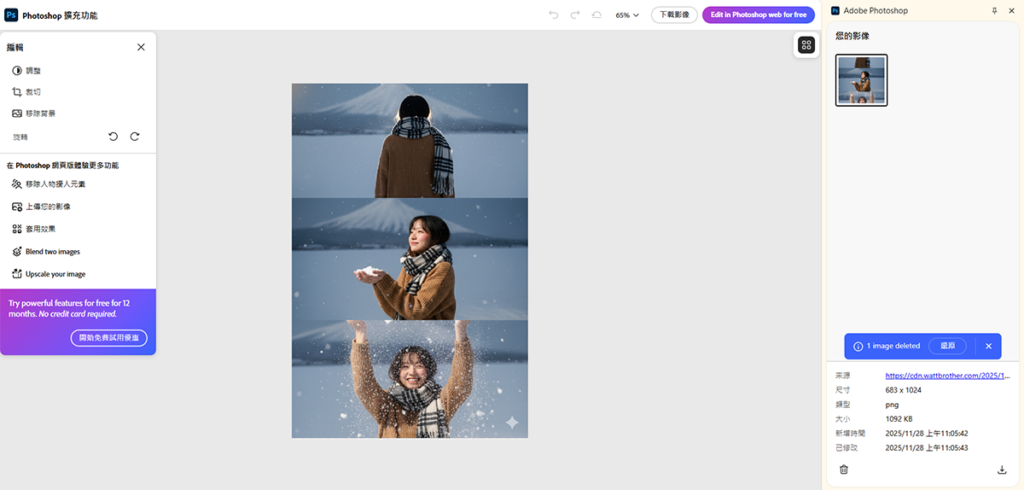Click the 下載影像 download image button
The width and height of the screenshot is (1024, 490).
(x=674, y=15)
